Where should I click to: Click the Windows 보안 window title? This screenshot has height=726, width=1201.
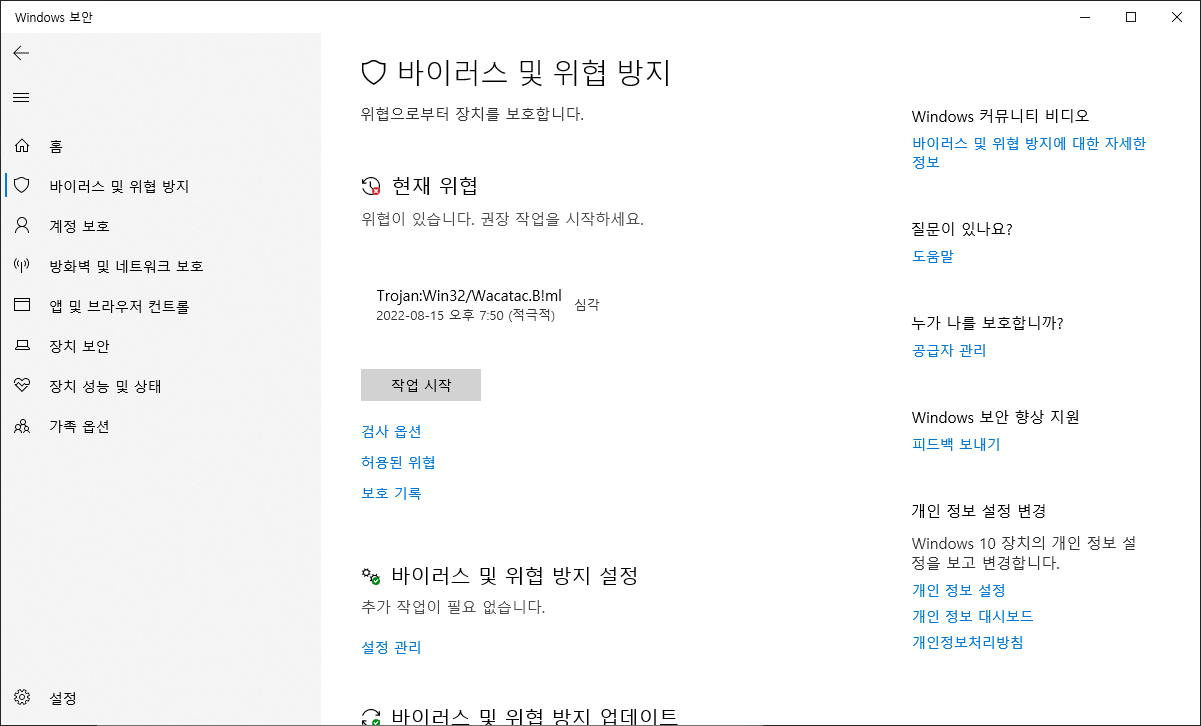point(54,17)
